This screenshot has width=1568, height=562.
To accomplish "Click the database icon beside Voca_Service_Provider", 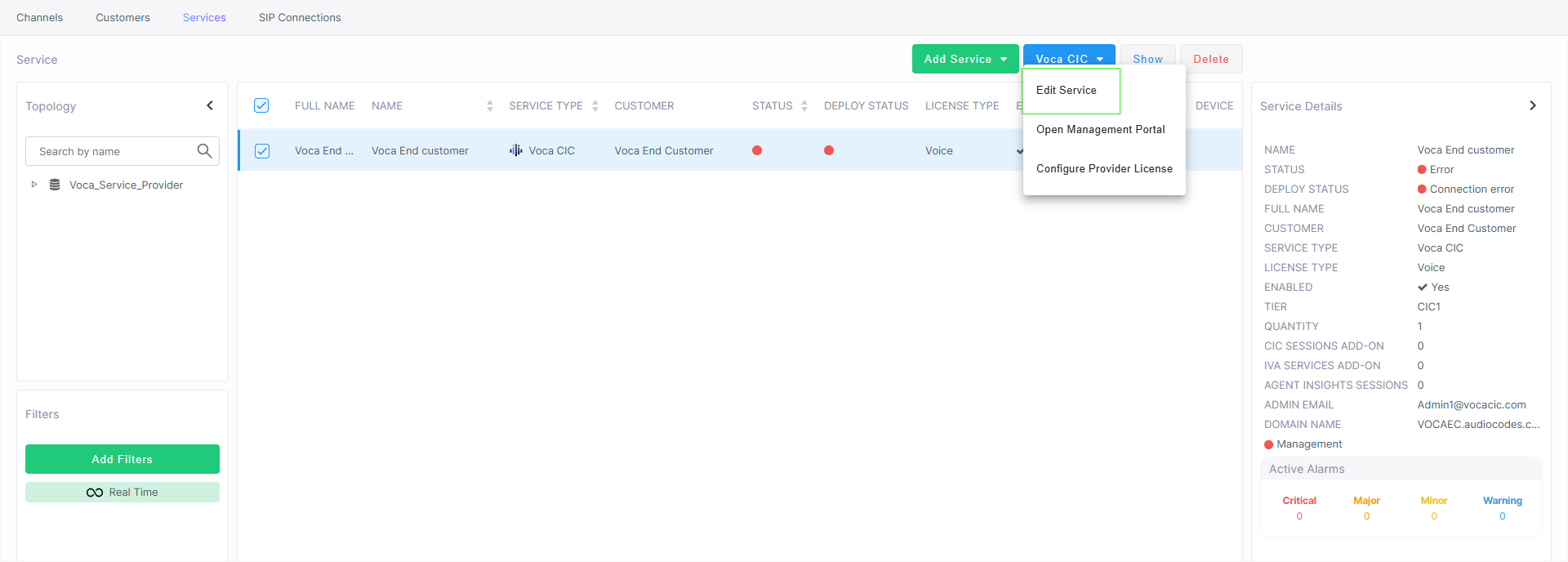I will coord(55,185).
